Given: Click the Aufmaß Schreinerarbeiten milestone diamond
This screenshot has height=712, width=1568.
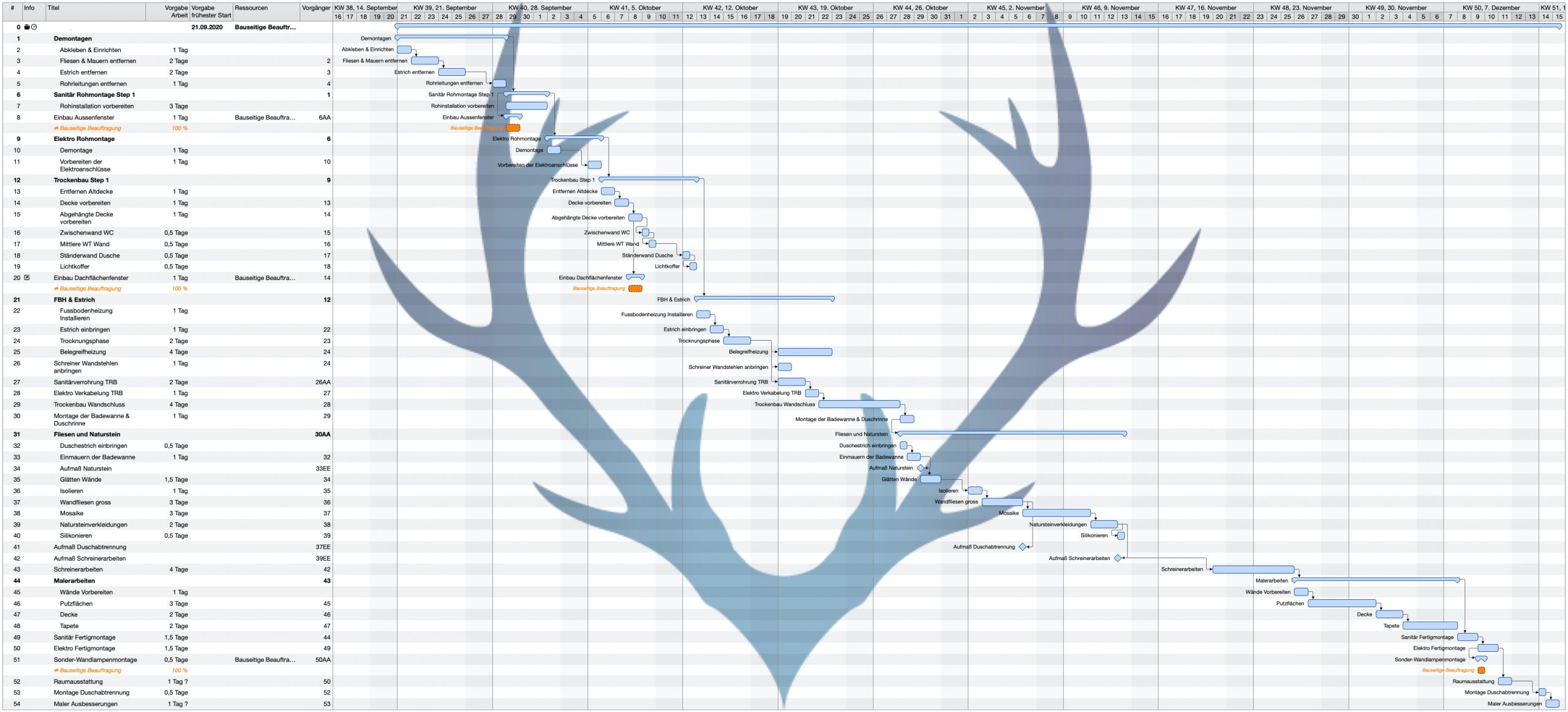Looking at the screenshot, I should coord(1117,558).
